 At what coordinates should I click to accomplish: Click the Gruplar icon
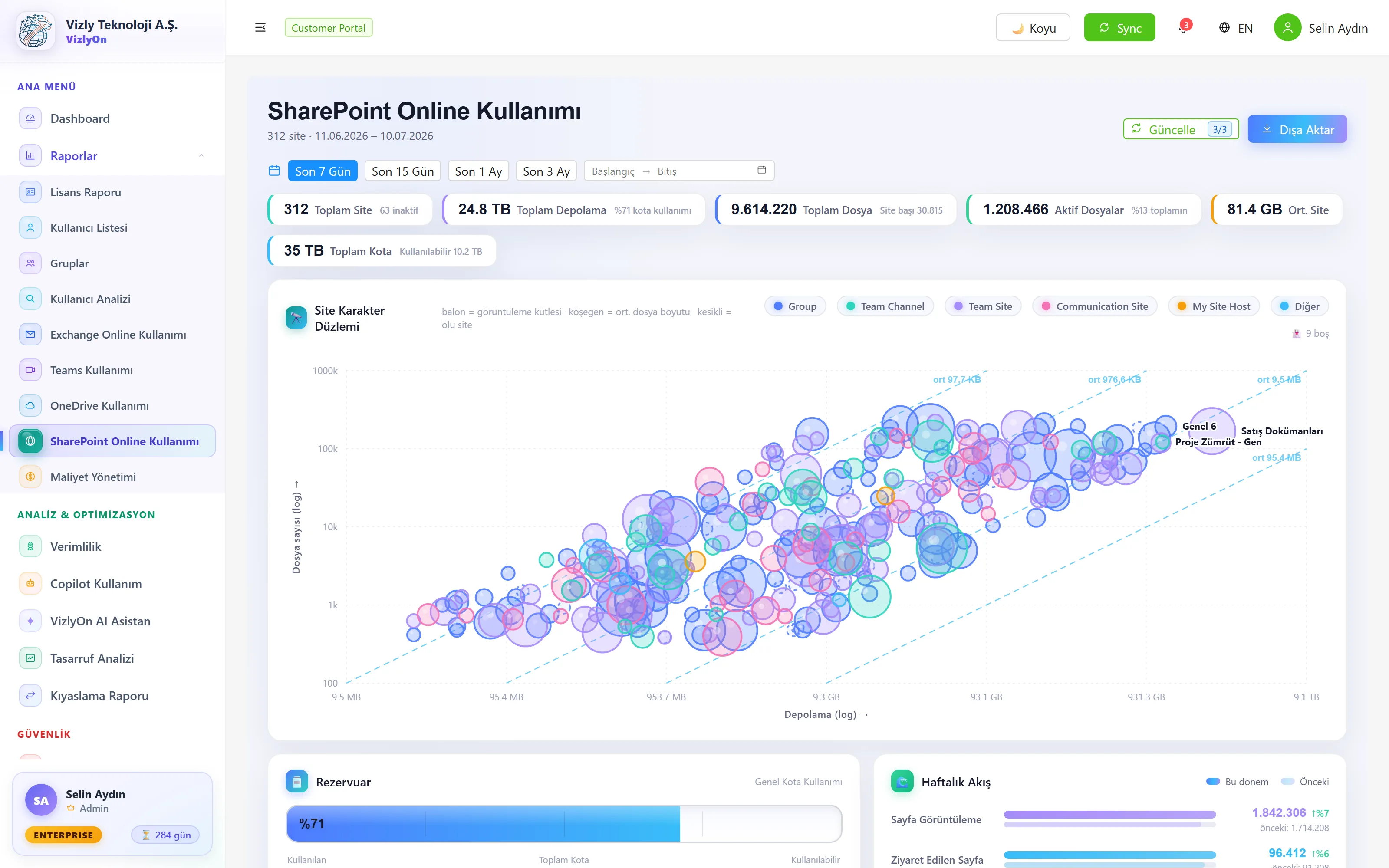click(x=30, y=263)
